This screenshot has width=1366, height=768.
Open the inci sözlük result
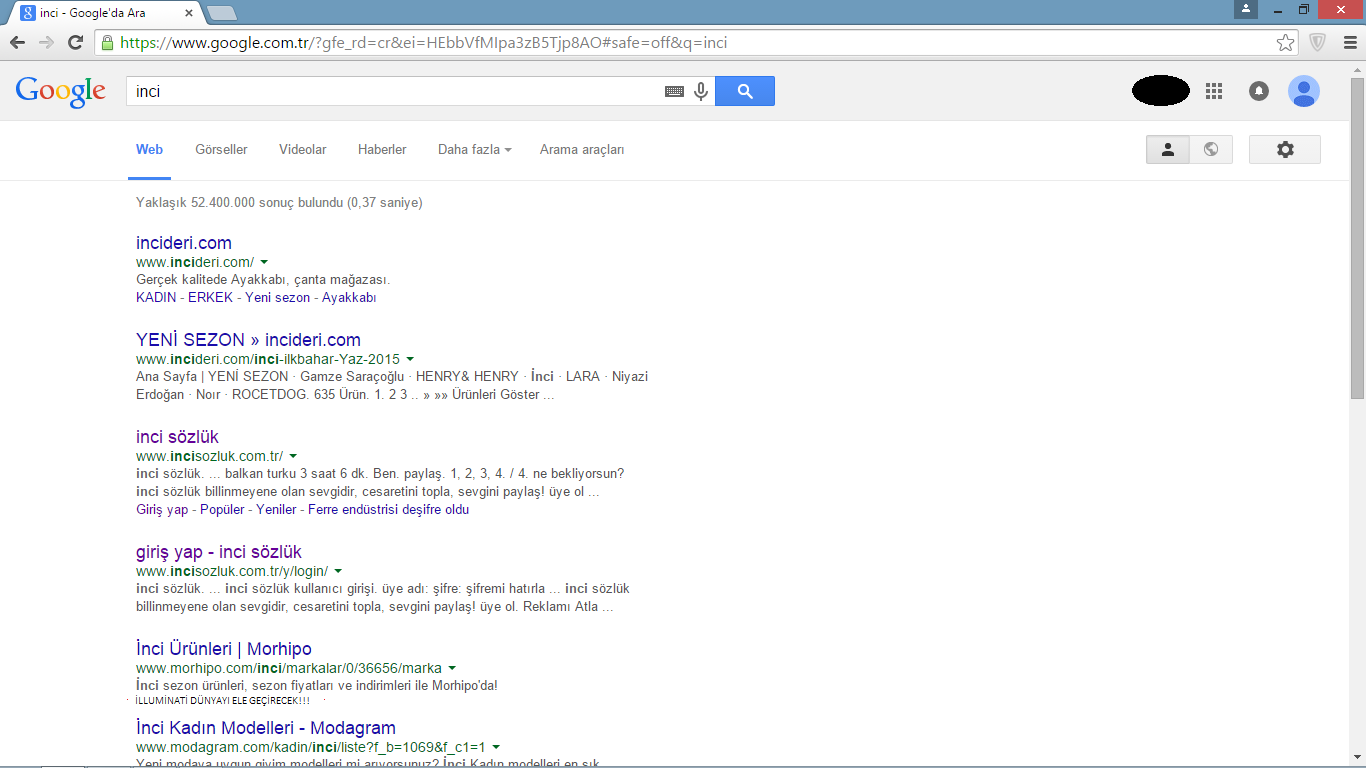coord(177,437)
